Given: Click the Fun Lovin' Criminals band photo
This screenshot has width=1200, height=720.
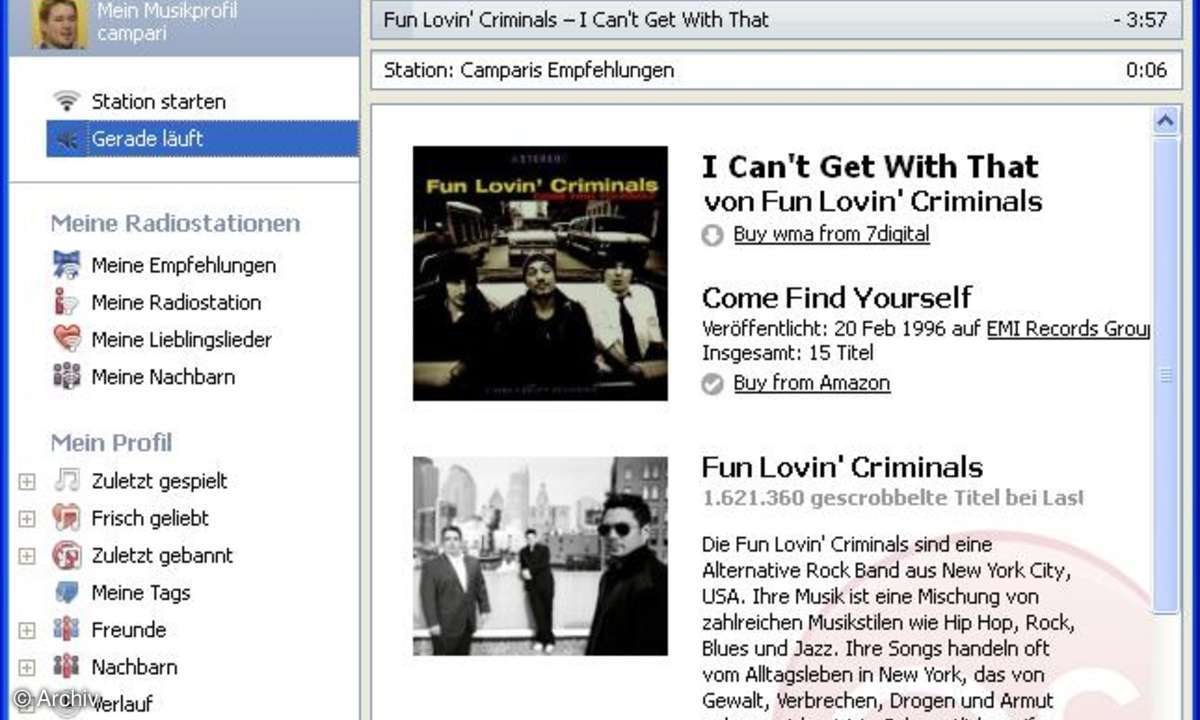Looking at the screenshot, I should pyautogui.click(x=540, y=556).
